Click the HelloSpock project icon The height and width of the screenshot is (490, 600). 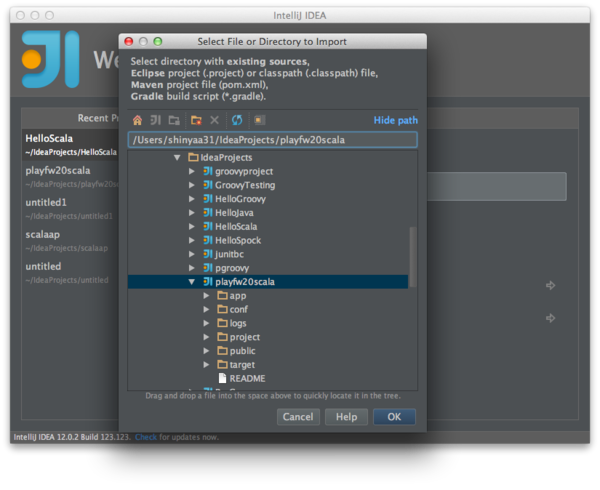[208, 240]
